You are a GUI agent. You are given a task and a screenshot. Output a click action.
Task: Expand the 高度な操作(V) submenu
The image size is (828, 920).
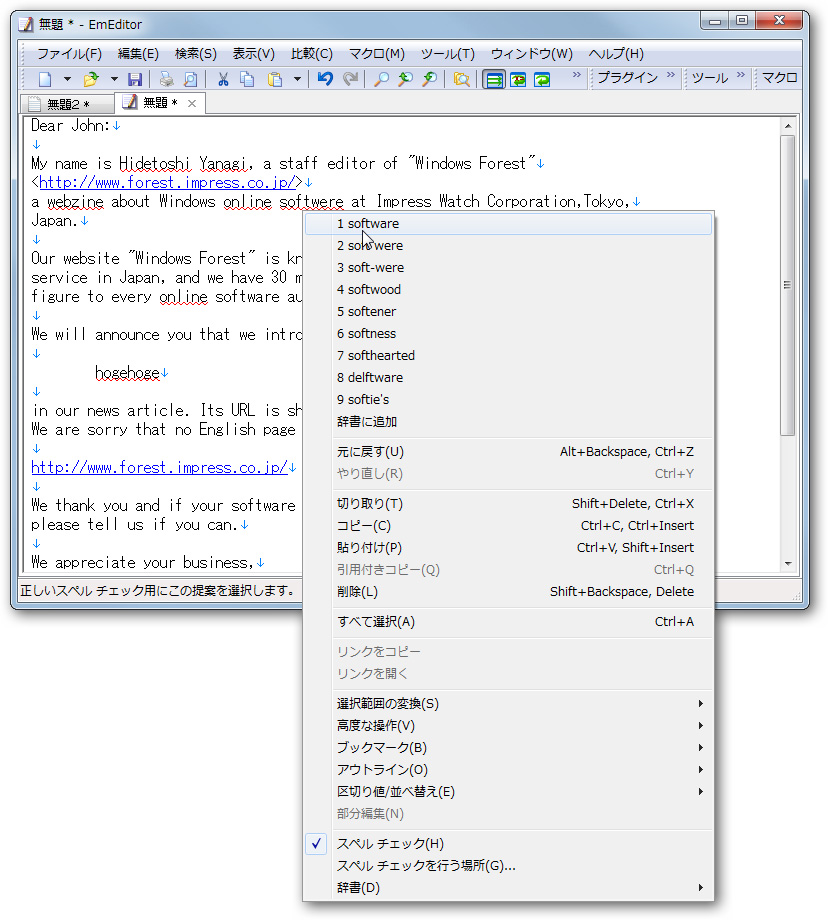point(508,726)
